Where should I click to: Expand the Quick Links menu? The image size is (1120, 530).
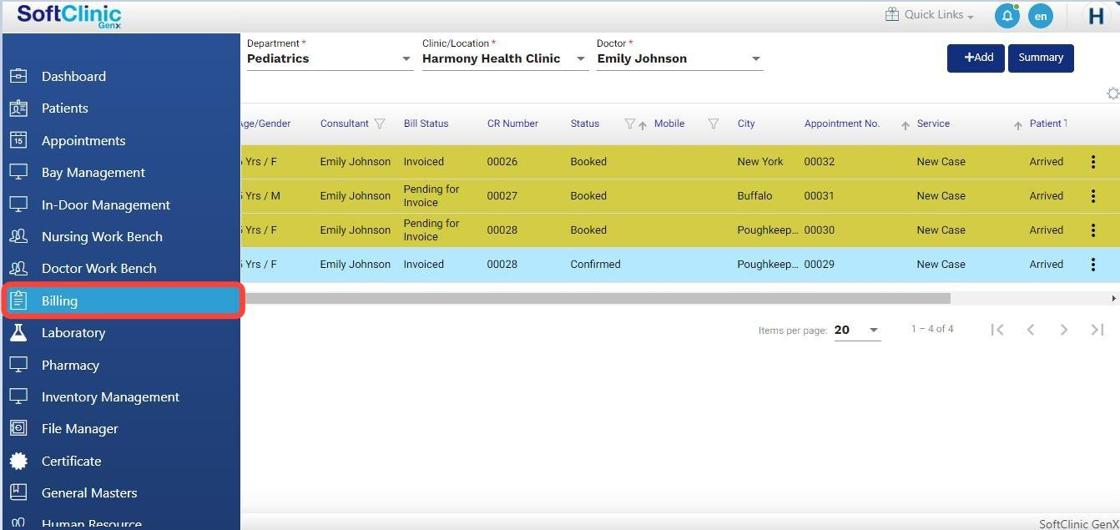coord(930,15)
